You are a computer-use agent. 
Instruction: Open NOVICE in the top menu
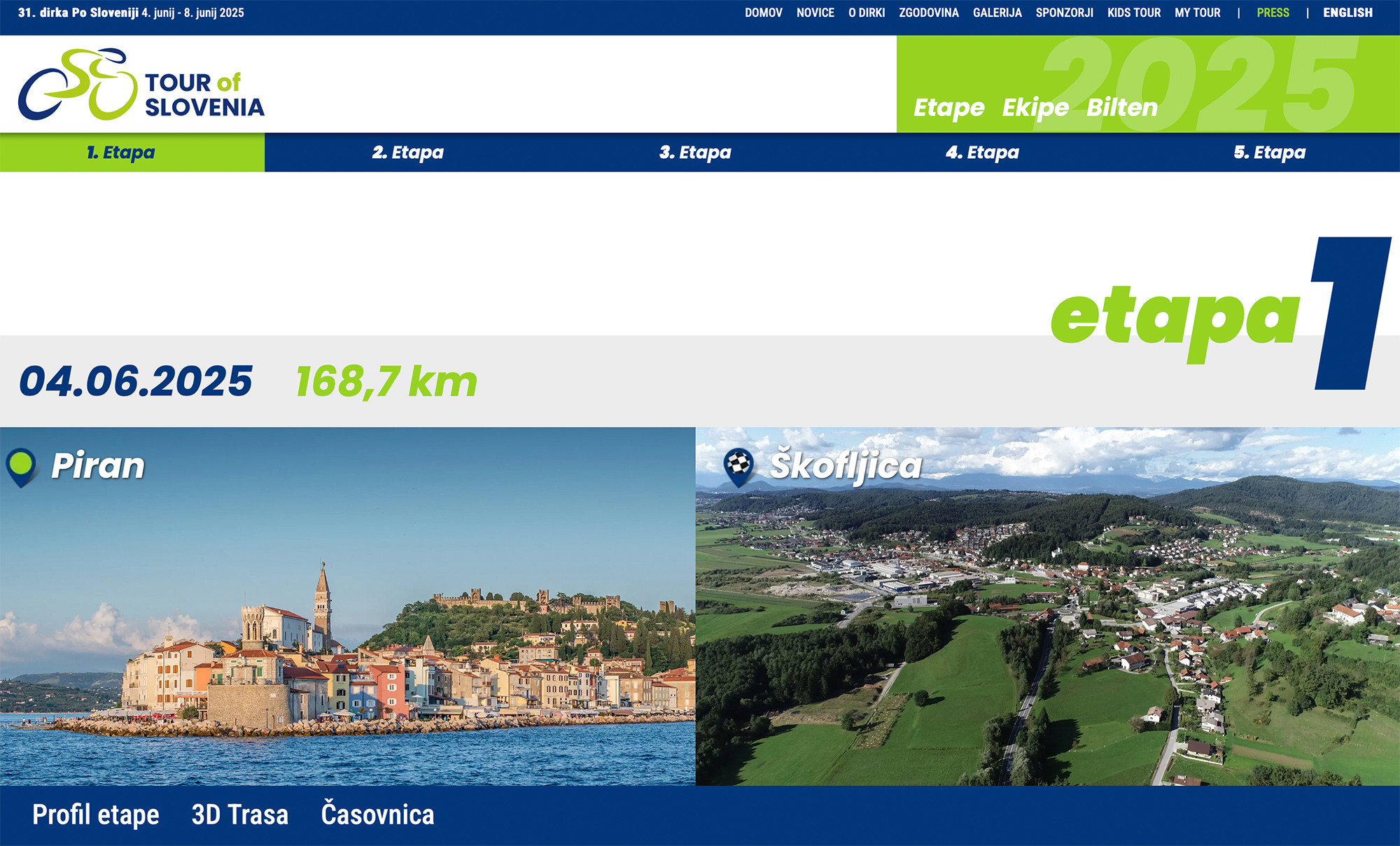tap(815, 13)
